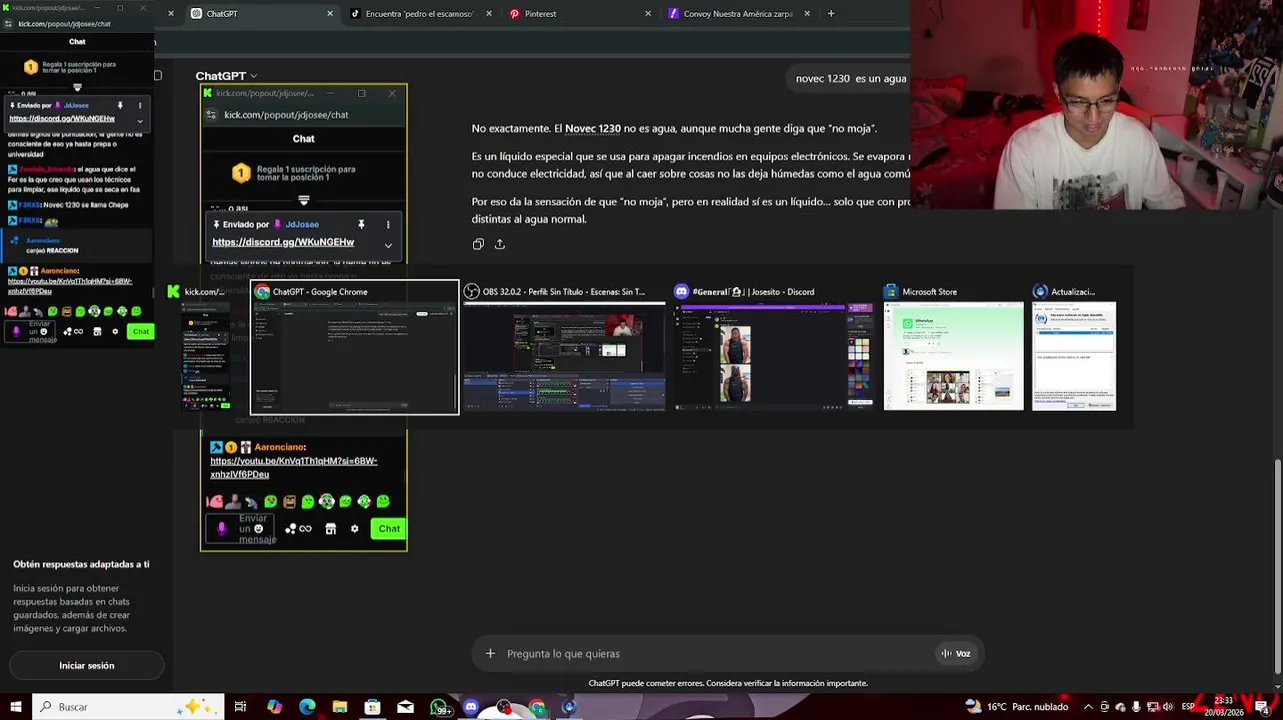The image size is (1283, 720).
Task: Open Mail app from taskbar
Action: (x=405, y=707)
